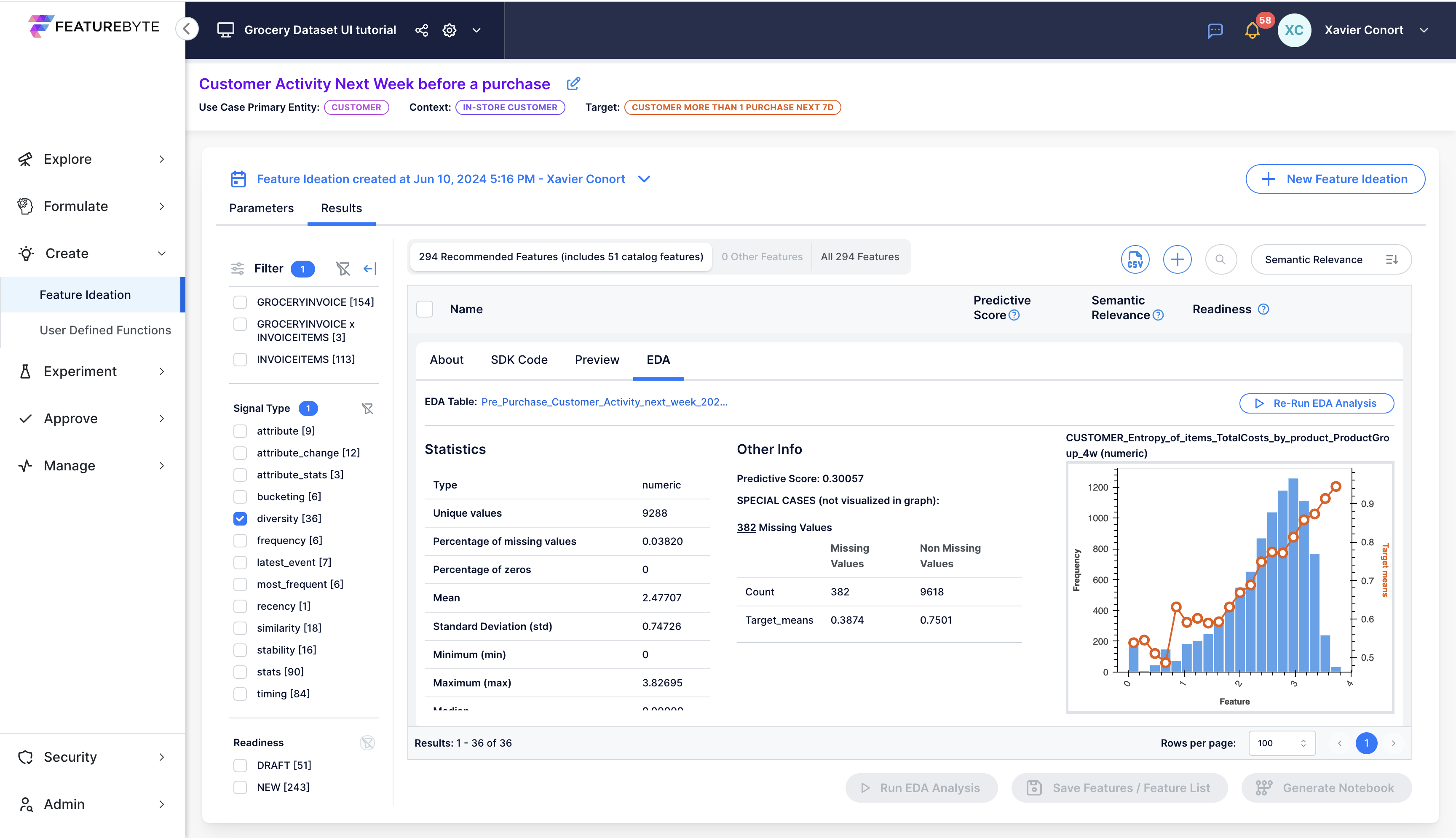Expand the Manage sidebar section
Screen dimensions: 1456x838
tap(92, 466)
